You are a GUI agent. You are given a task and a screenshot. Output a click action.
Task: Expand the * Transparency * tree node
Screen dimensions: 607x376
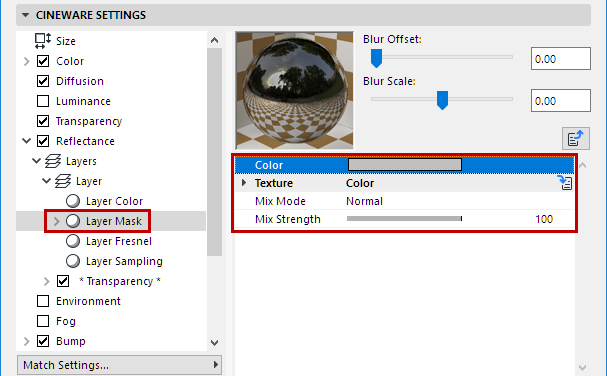coord(46,281)
